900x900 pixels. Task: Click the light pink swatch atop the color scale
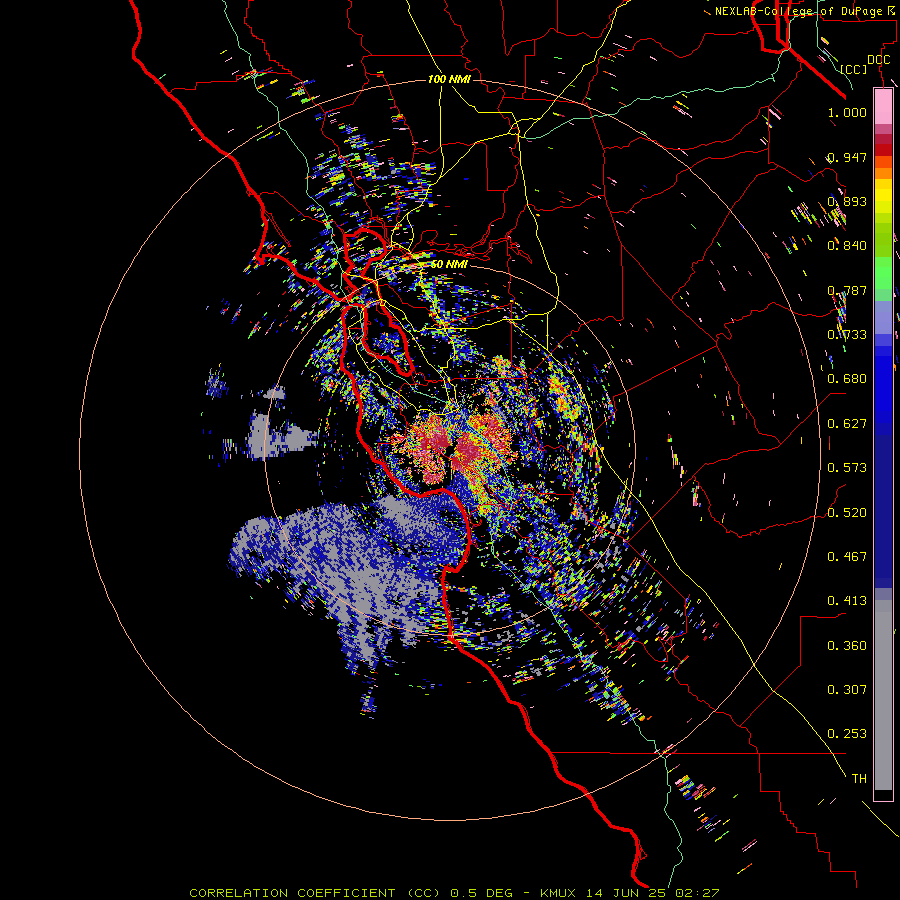click(883, 106)
